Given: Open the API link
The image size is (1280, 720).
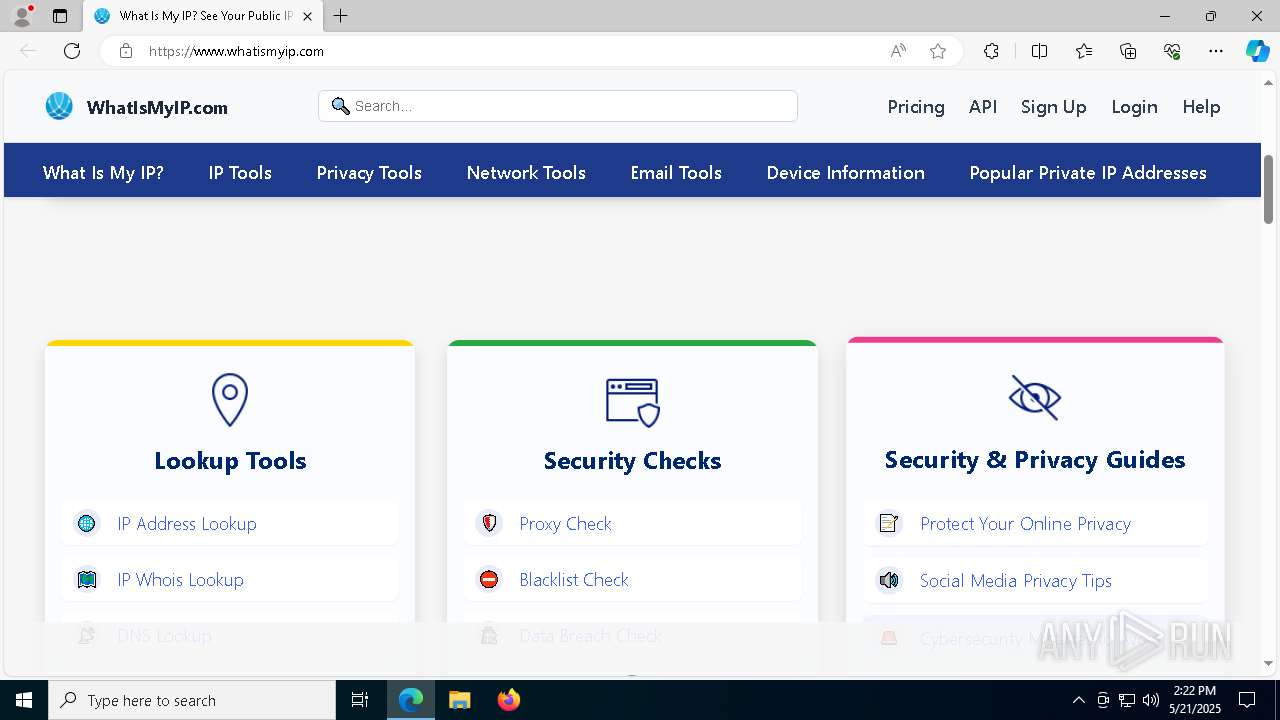Looking at the screenshot, I should click(983, 107).
